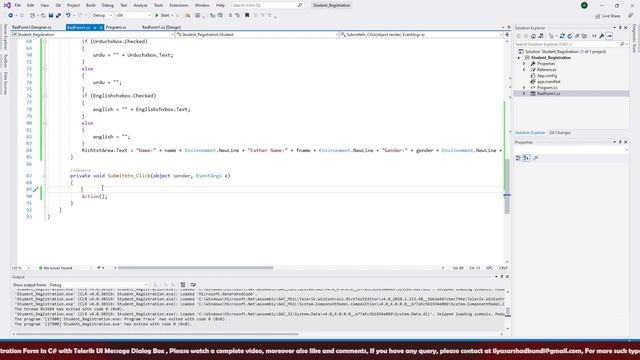Viewport: 640px width, 360px height.
Task: Click the Live Share button
Action: click(x=608, y=16)
